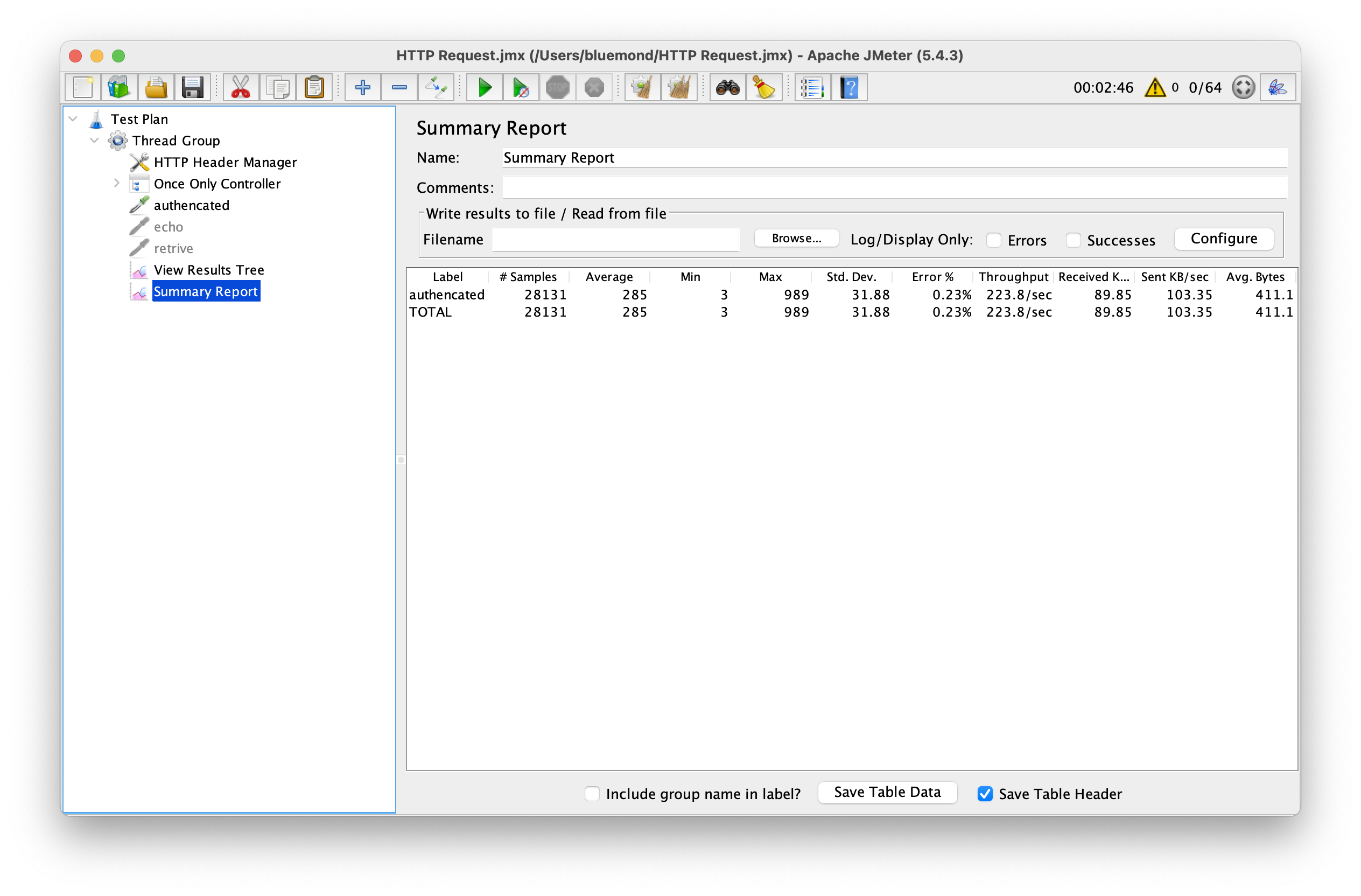This screenshot has height=896, width=1361.
Task: Click the Shutdown threads icon
Action: pos(594,87)
